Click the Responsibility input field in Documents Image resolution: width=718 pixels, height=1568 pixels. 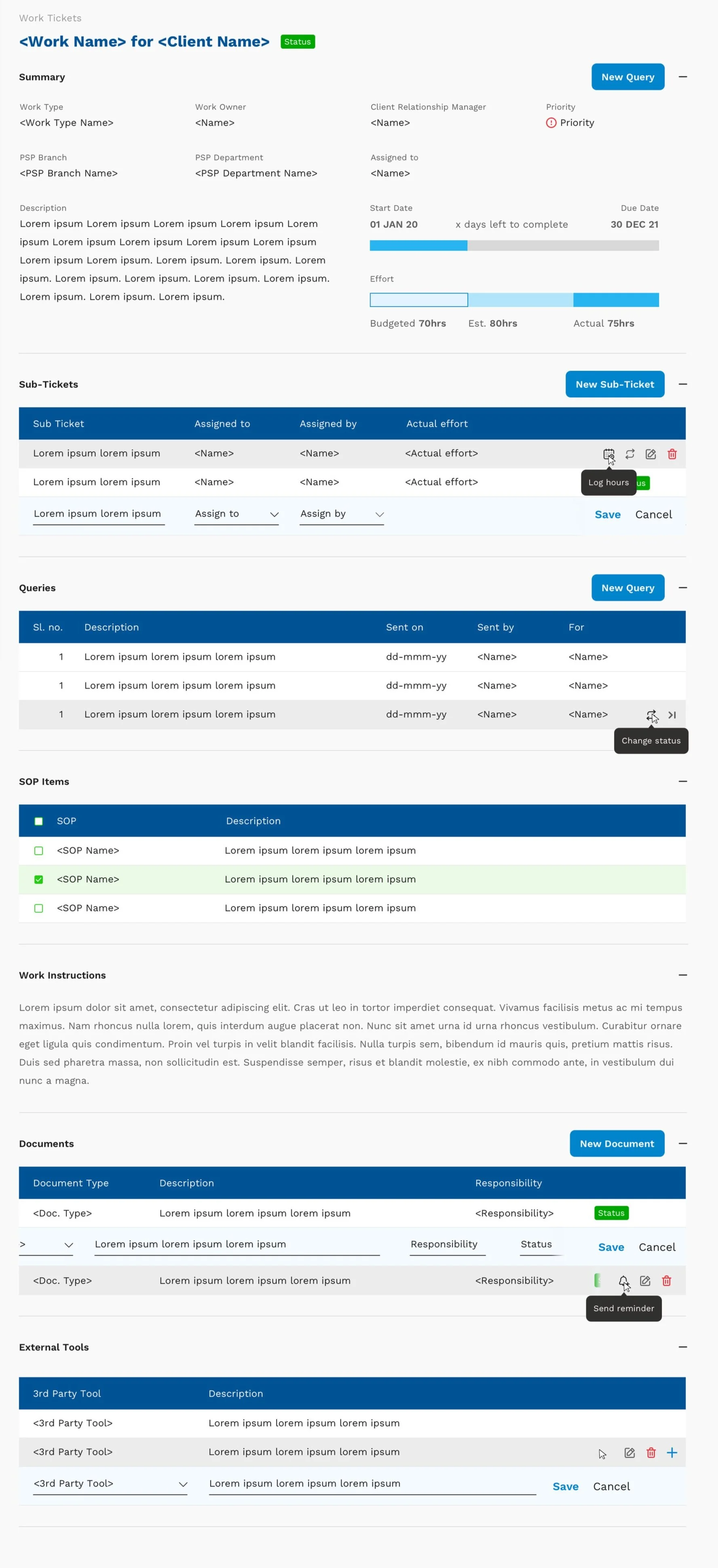coord(448,1245)
